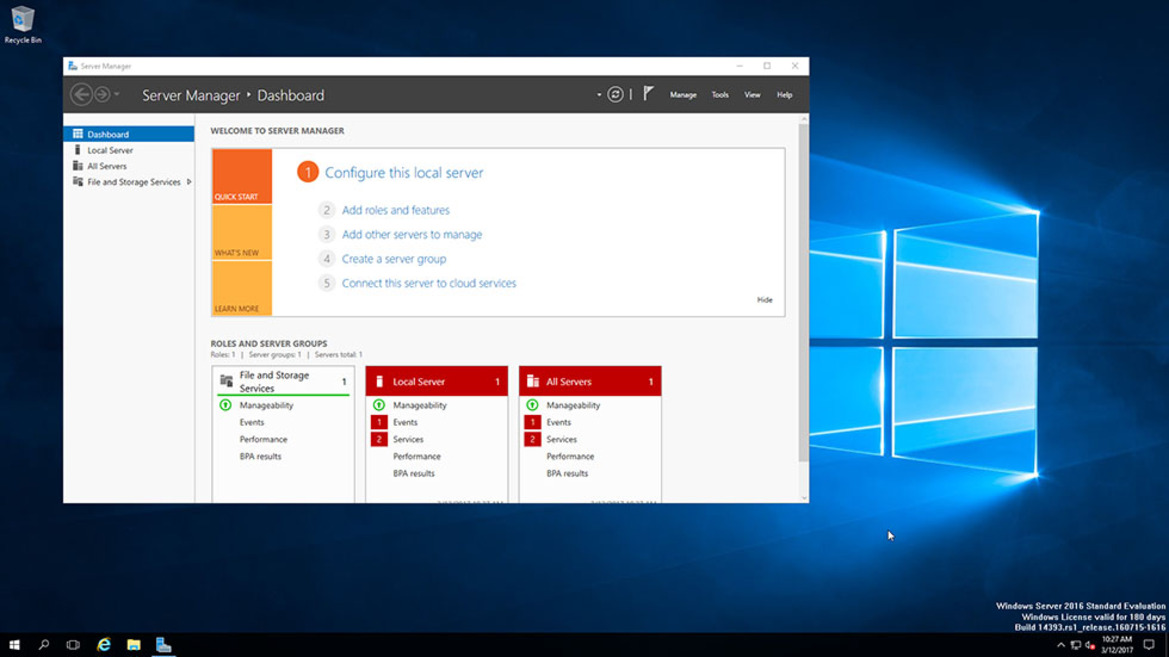Click Server Manager taskbar icon
Screen dimensions: 1169x657
[x=163, y=645]
